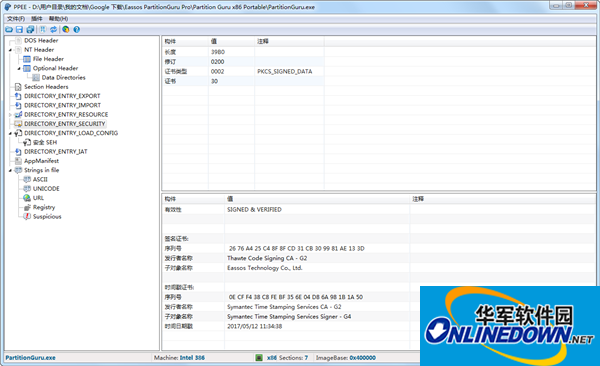This screenshot has width=600, height=366.
Task: Click the UNICODE strings icon
Action: point(27,188)
